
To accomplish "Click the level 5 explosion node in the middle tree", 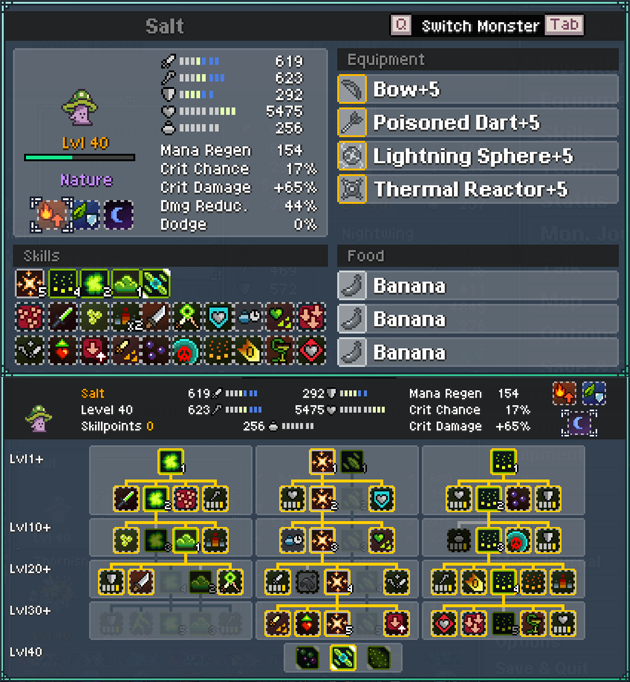I will pos(338,623).
